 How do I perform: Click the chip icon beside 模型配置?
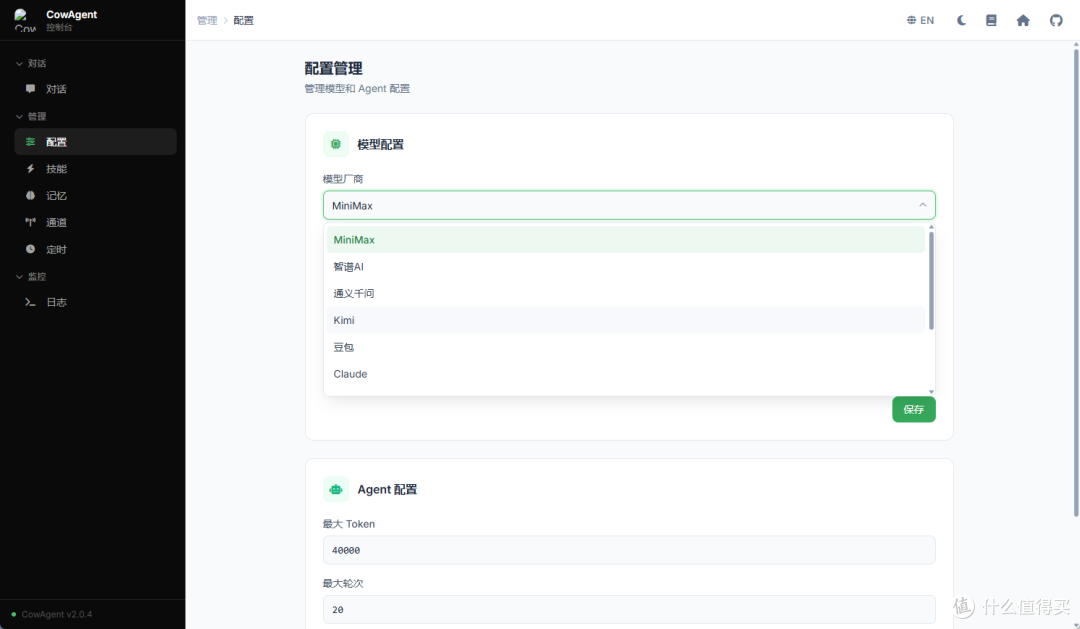(335, 144)
